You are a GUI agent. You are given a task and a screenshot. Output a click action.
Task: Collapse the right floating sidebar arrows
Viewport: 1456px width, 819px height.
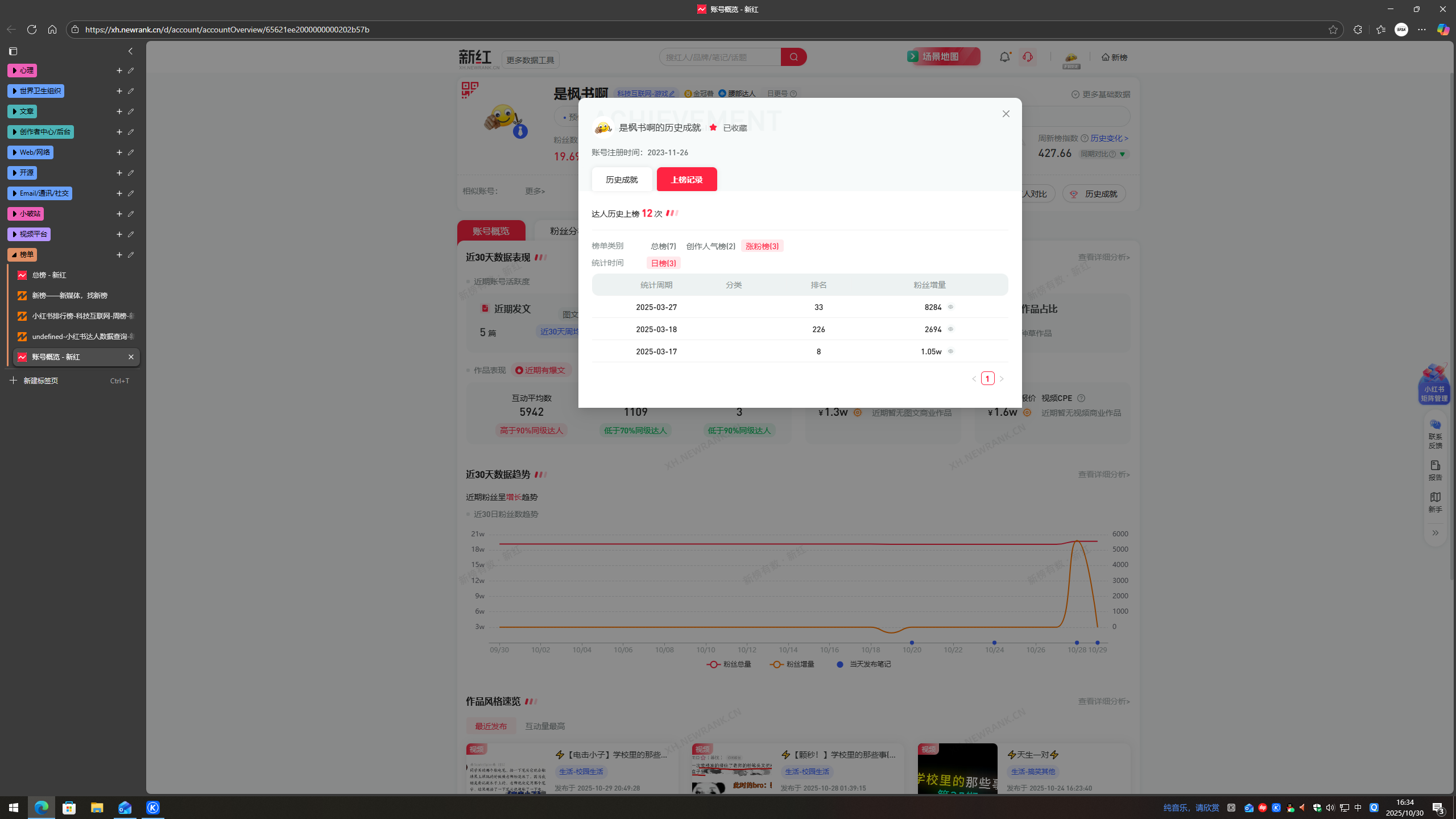(x=1435, y=533)
